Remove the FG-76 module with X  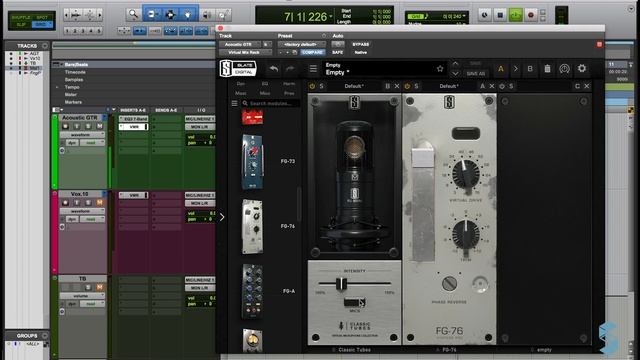[492, 86]
